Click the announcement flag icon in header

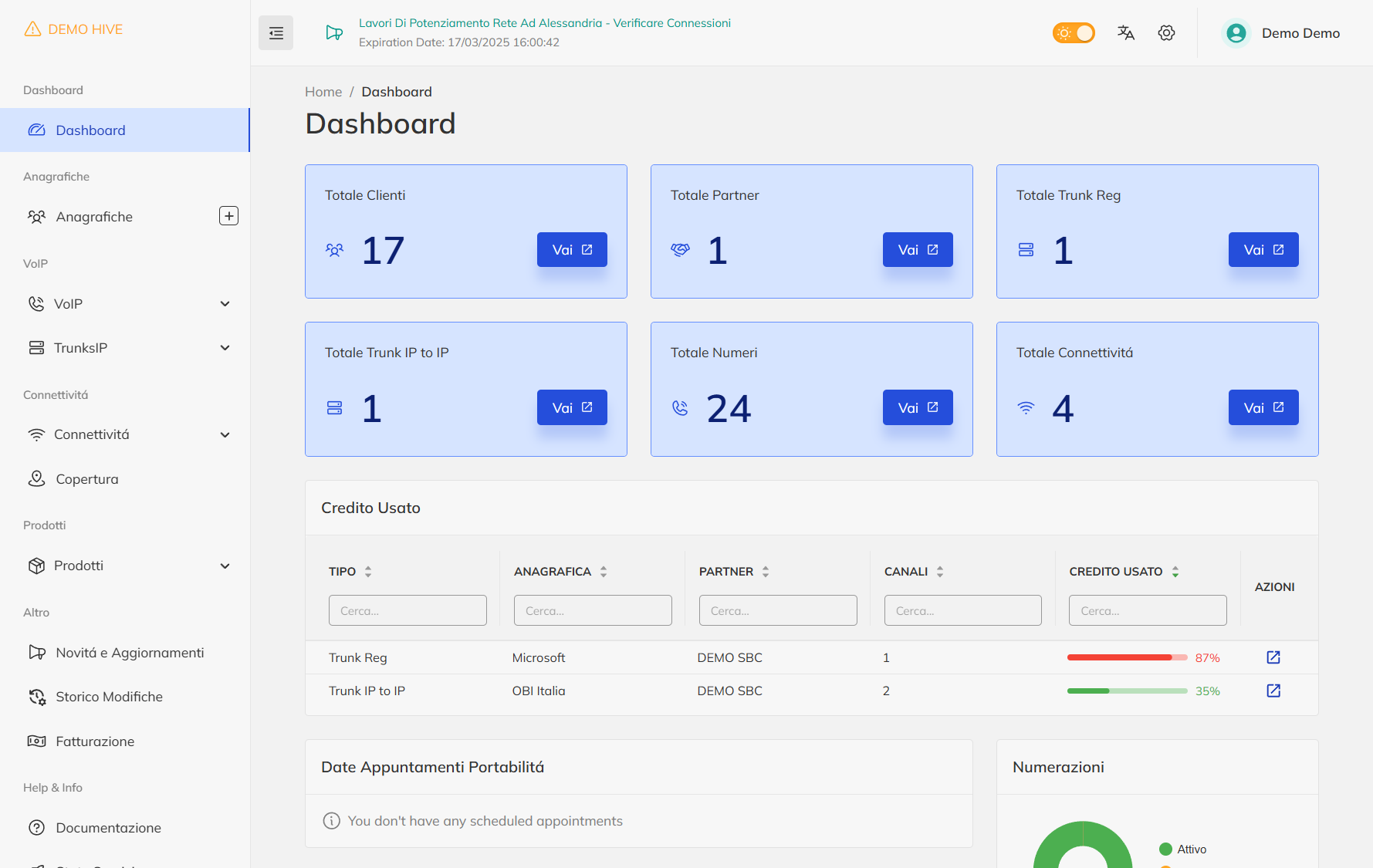[333, 32]
